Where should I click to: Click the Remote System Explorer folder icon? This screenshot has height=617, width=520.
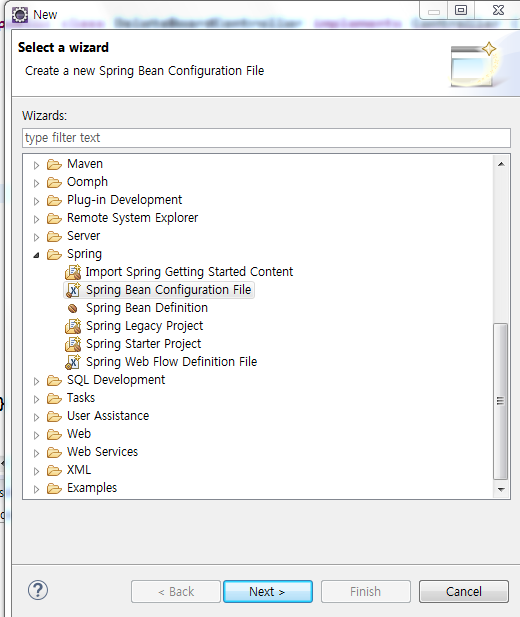(x=54, y=218)
